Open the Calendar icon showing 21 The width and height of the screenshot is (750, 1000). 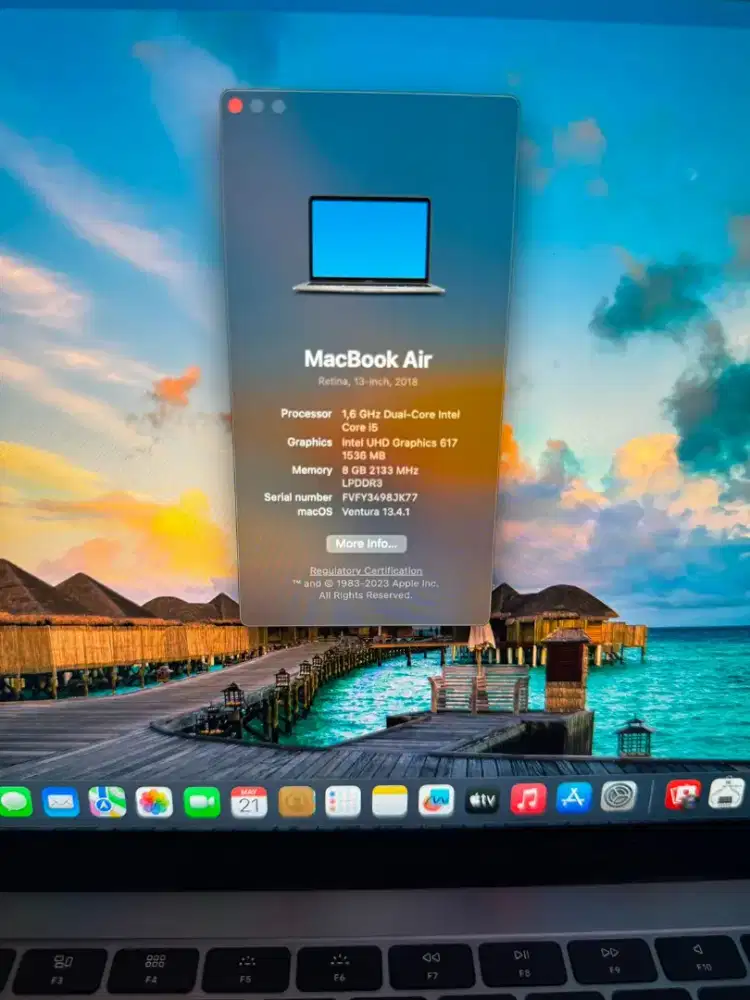pyautogui.click(x=249, y=802)
